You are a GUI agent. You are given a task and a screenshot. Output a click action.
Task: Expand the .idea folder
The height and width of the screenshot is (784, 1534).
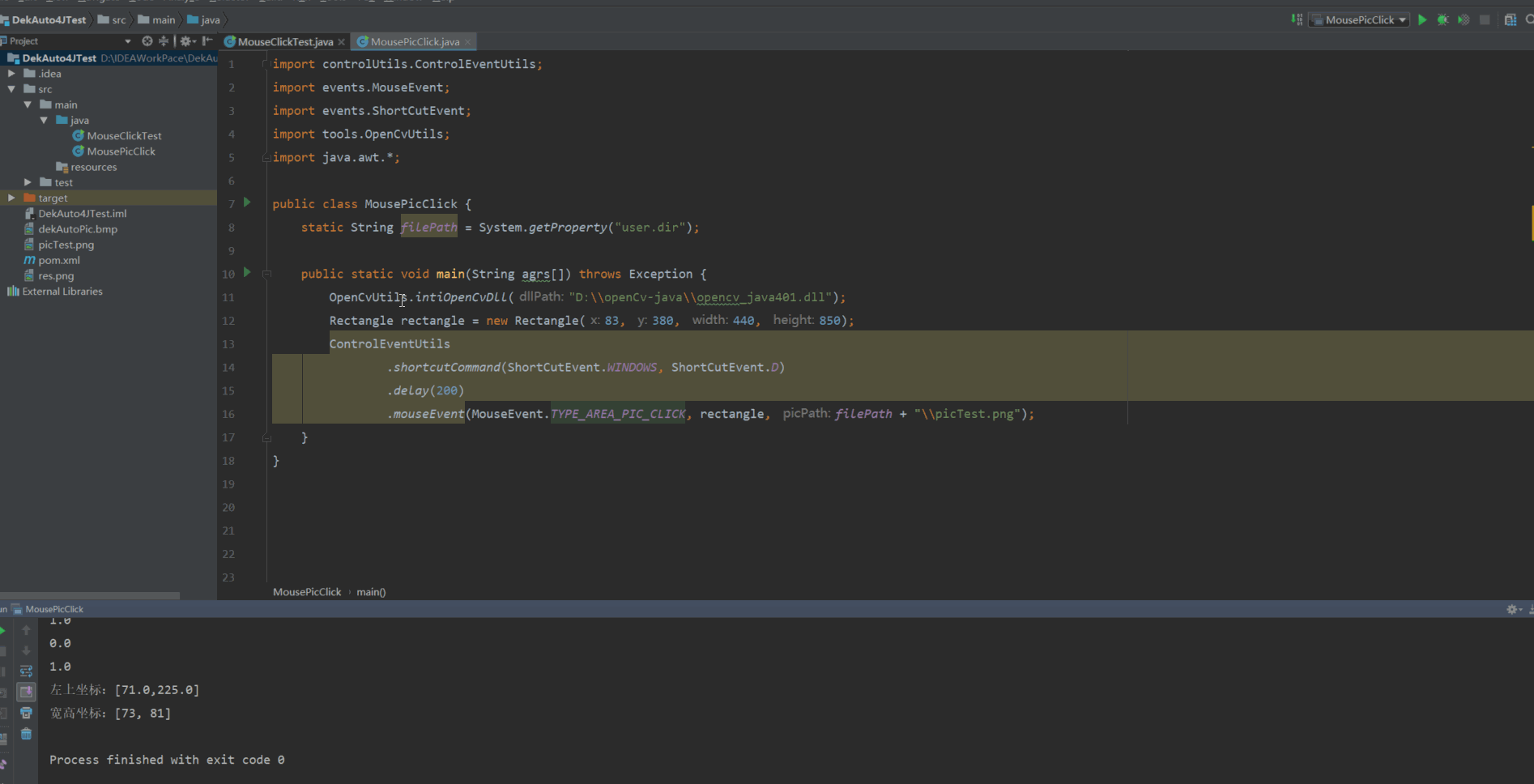click(11, 73)
